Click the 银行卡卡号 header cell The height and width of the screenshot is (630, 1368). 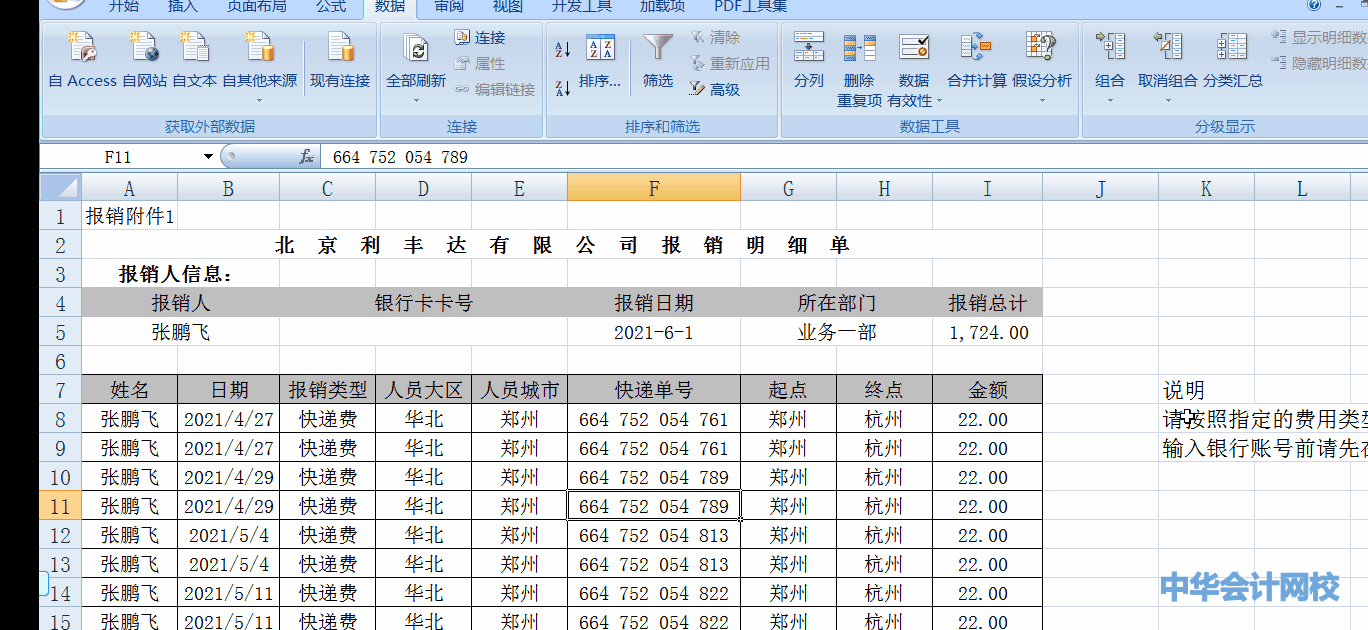click(423, 303)
